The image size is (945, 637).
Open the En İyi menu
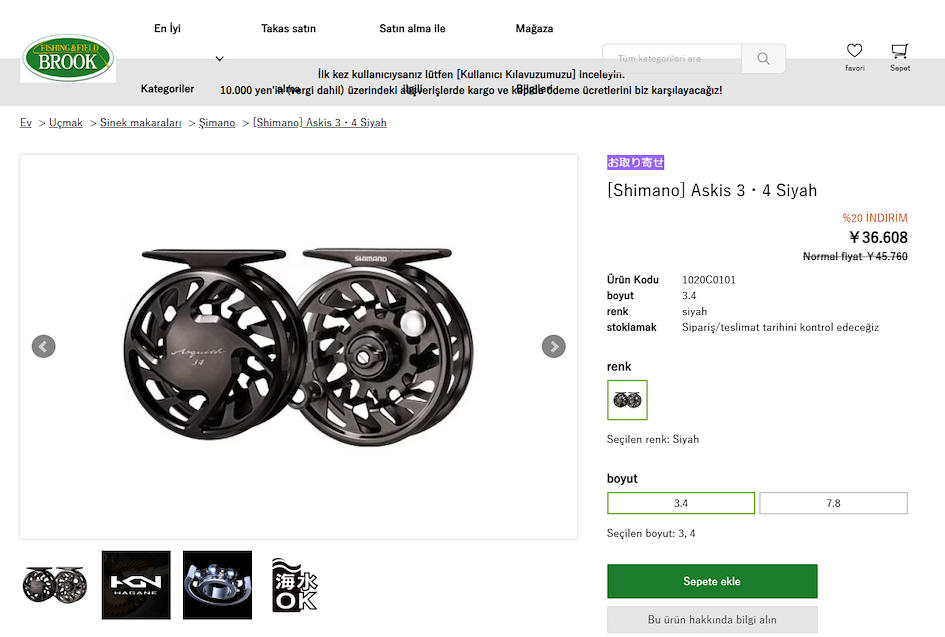(x=168, y=28)
